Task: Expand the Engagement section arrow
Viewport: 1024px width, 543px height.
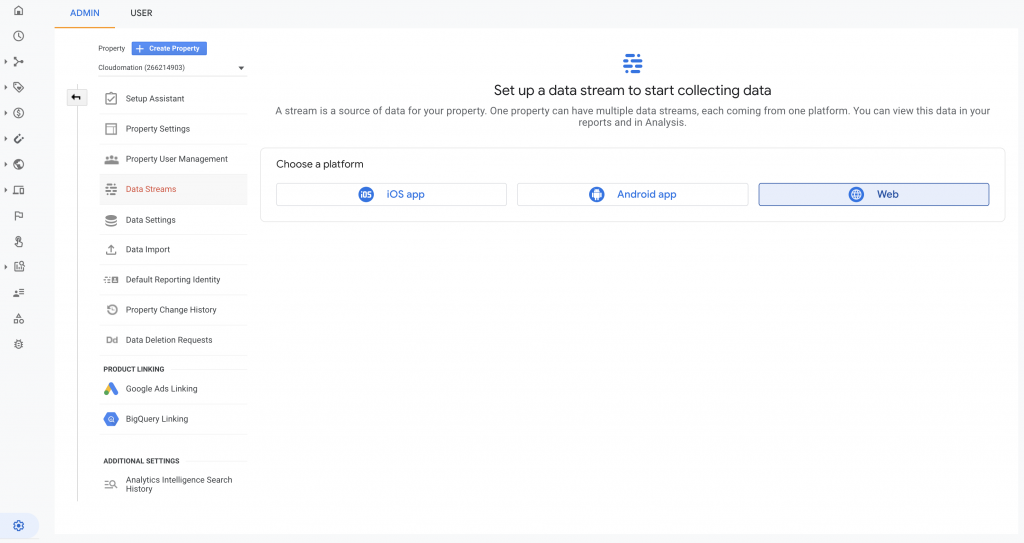Action: tap(6, 87)
